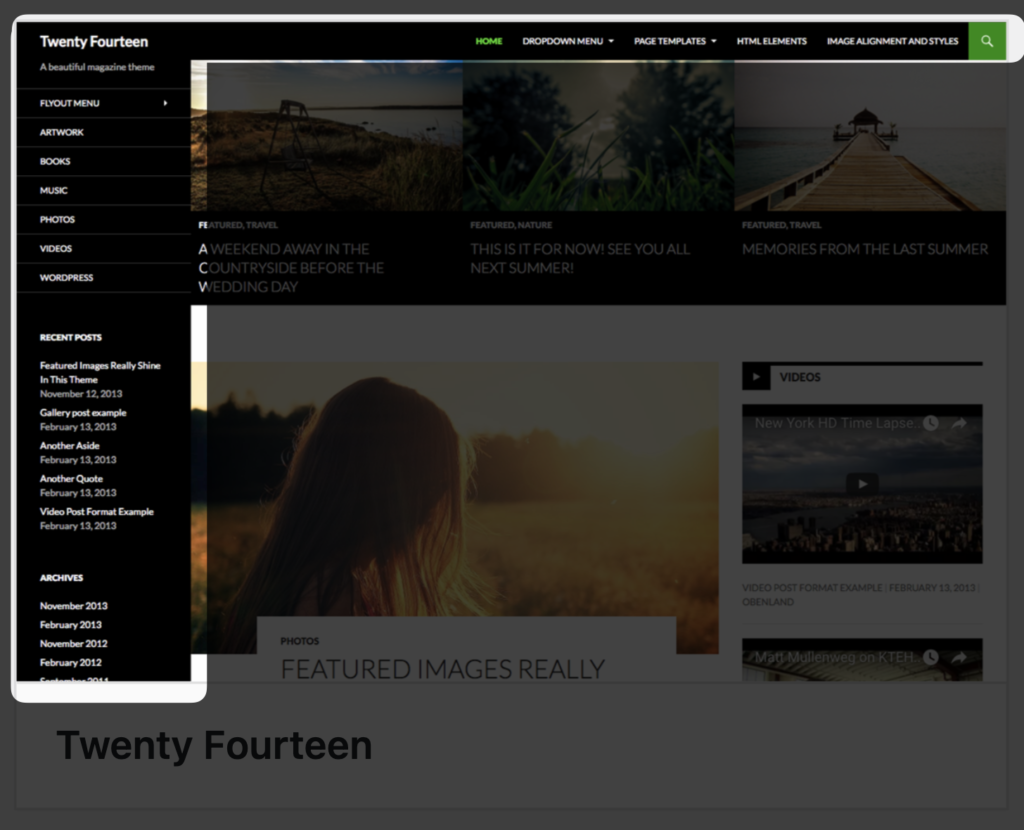The image size is (1024, 830).
Task: Click the grass and trees featured thumbnail
Action: [x=598, y=136]
